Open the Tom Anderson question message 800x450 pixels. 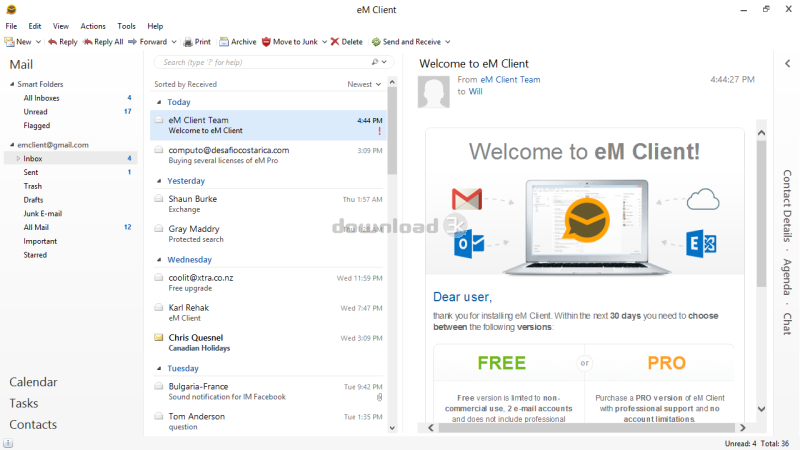(268, 421)
